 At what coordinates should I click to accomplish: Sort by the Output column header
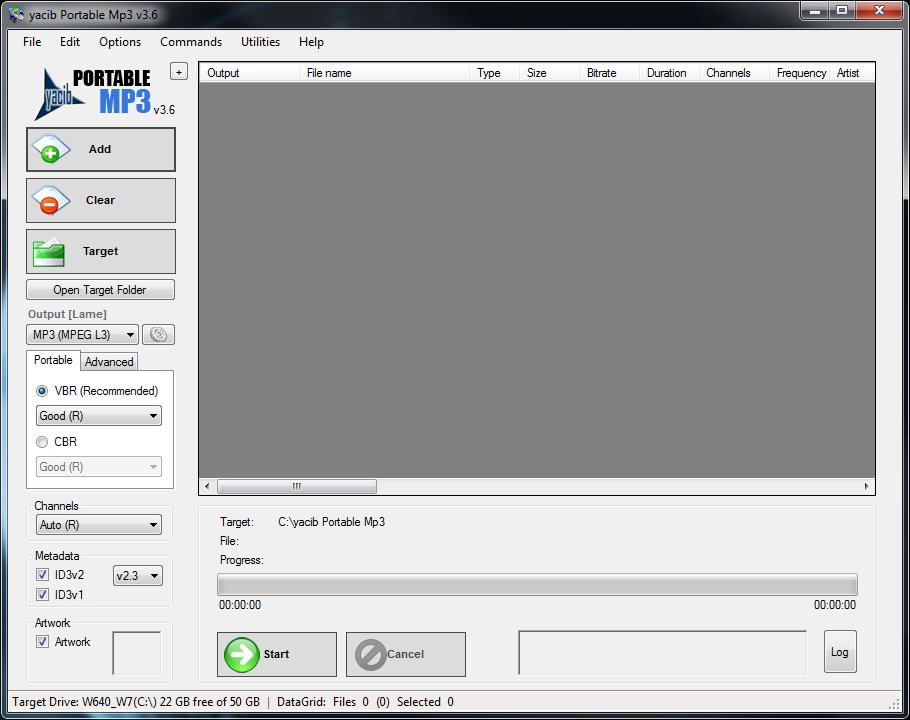point(250,73)
